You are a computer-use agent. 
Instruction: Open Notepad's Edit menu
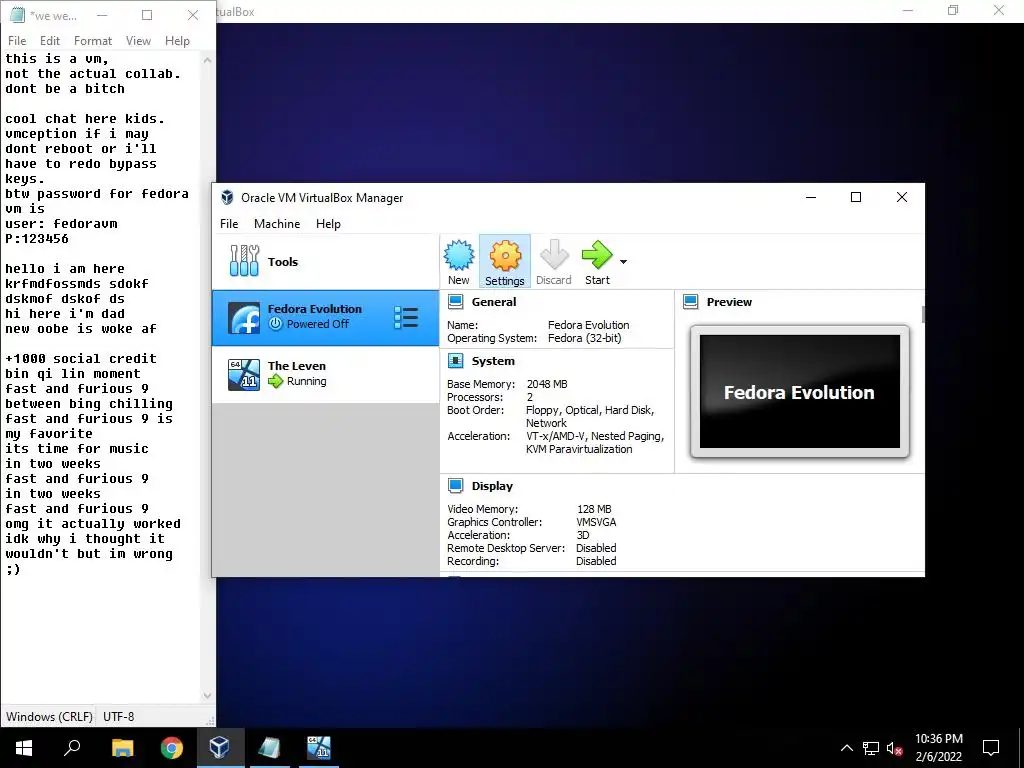(50, 40)
